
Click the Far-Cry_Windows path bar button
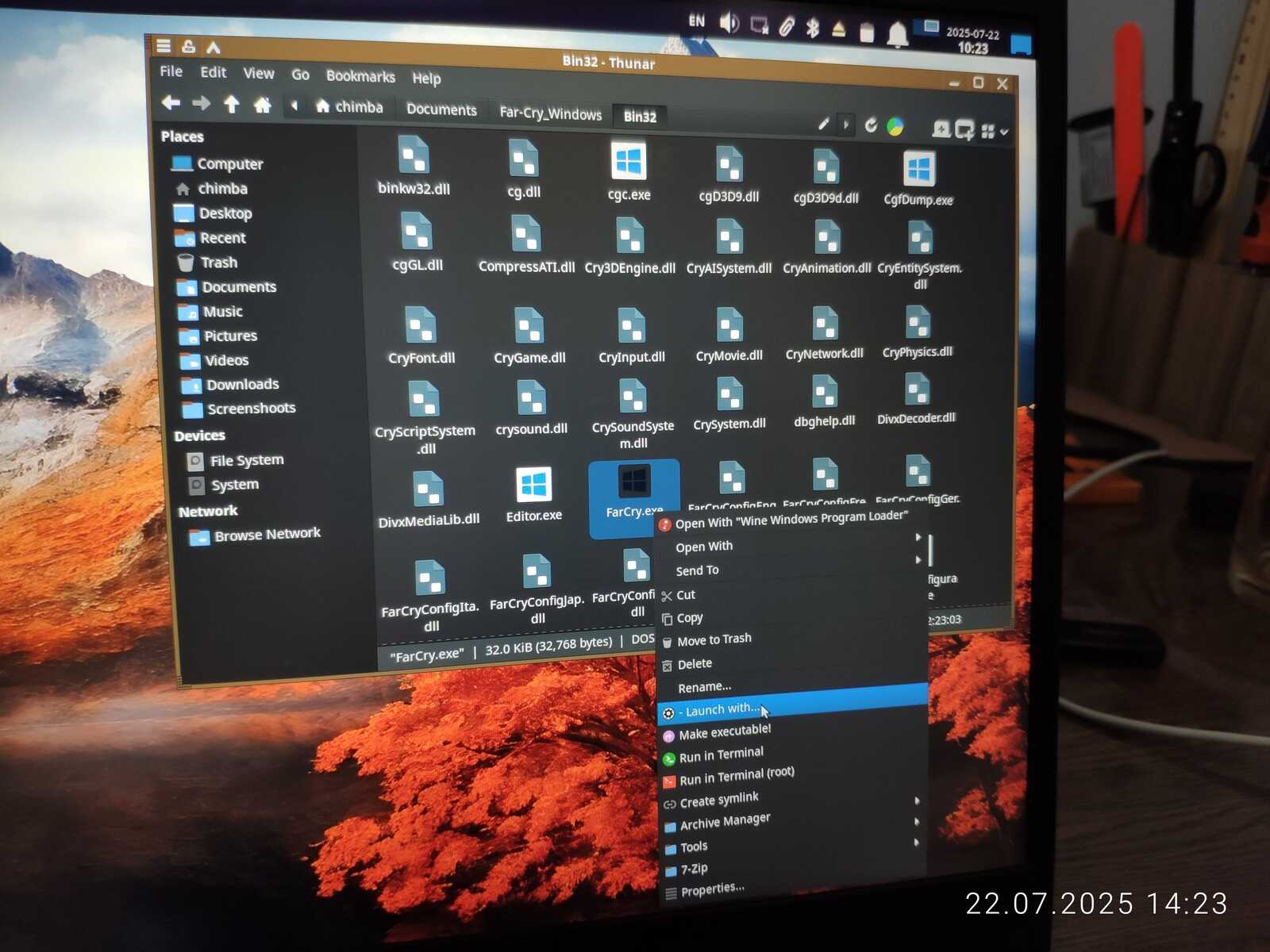coord(550,113)
